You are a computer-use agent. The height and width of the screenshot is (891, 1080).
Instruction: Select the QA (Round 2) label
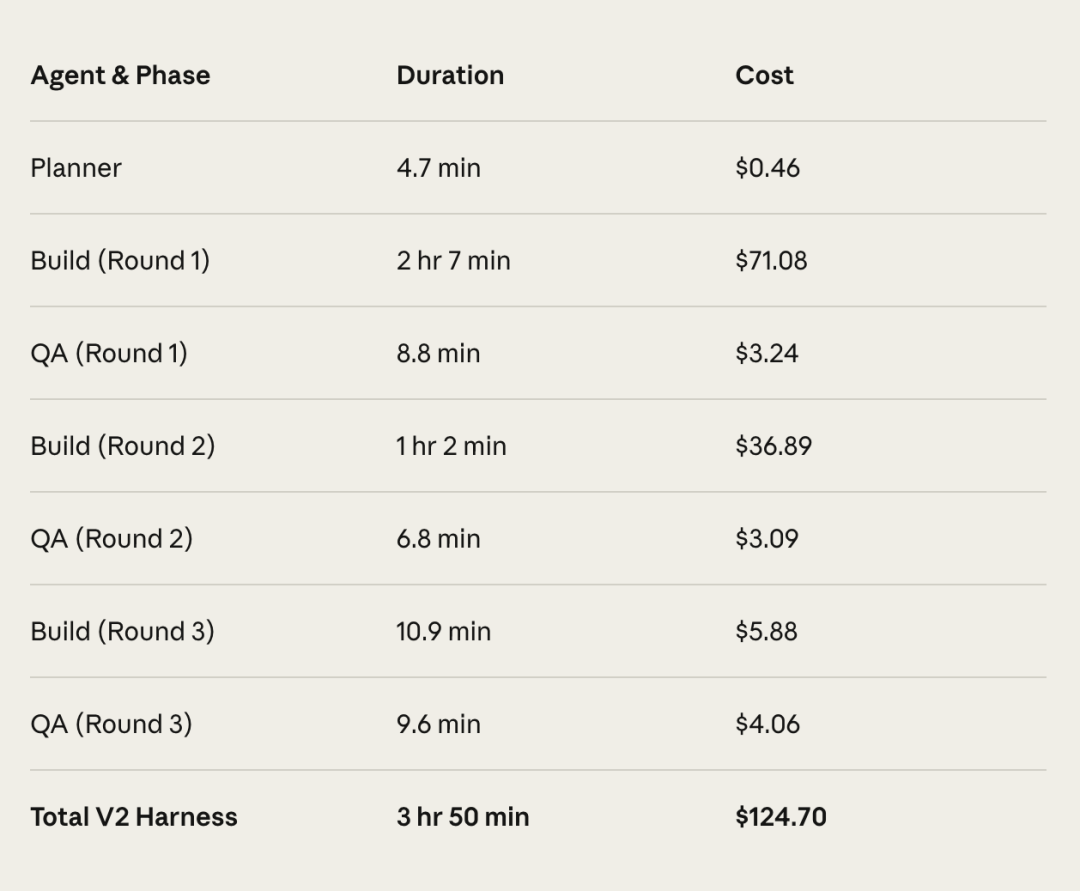111,539
